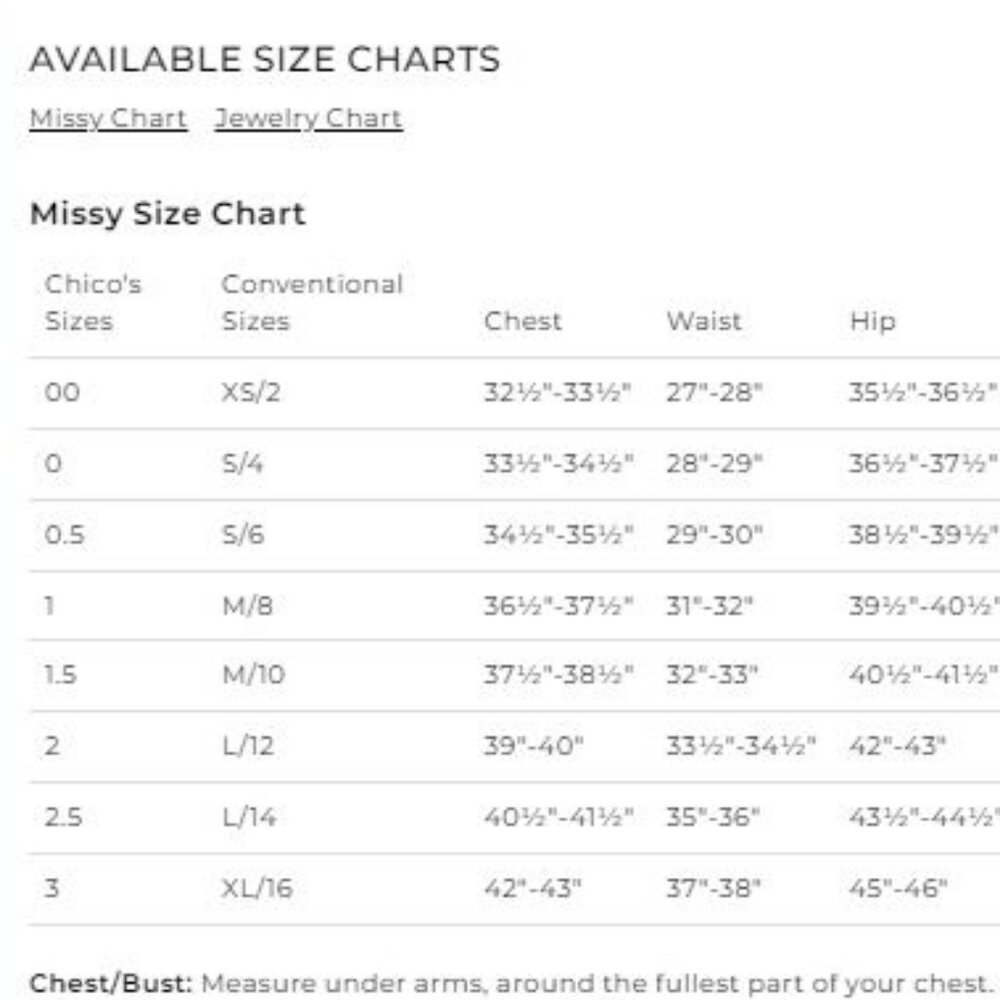Open the Missy Chart link
1000x1000 pixels.
[108, 119]
